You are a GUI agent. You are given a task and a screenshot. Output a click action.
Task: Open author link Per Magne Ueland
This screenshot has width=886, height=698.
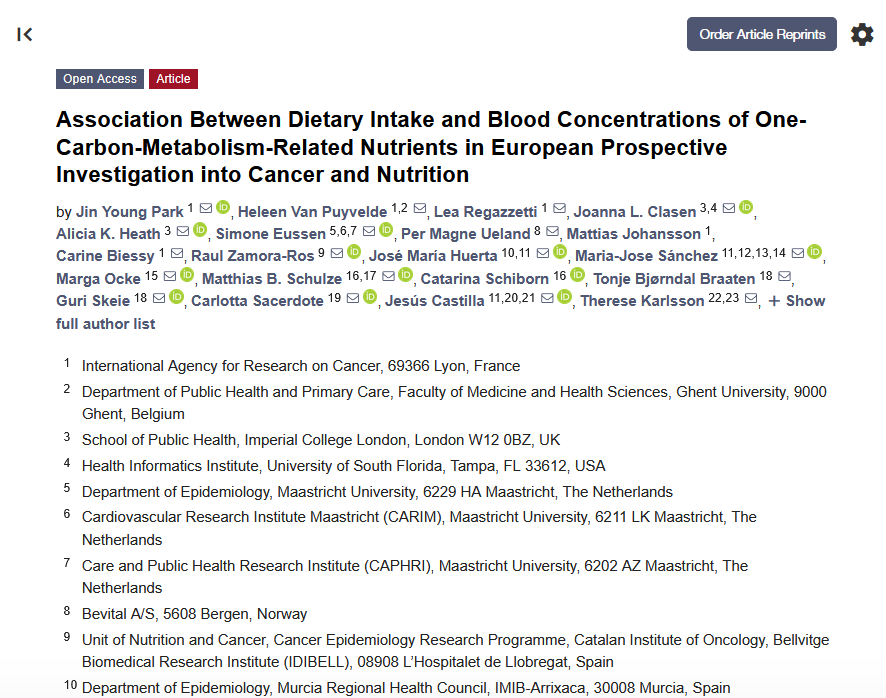pyautogui.click(x=465, y=233)
